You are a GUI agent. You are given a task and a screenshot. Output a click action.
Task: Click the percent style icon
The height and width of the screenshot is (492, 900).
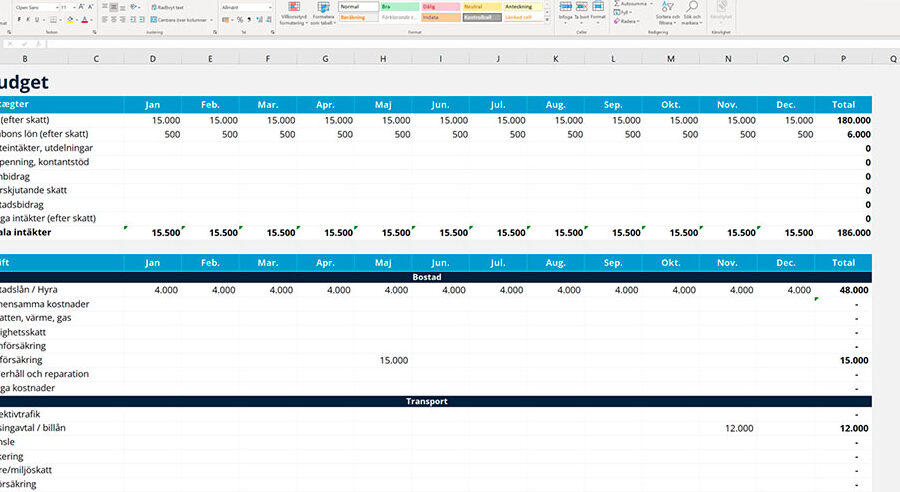240,20
